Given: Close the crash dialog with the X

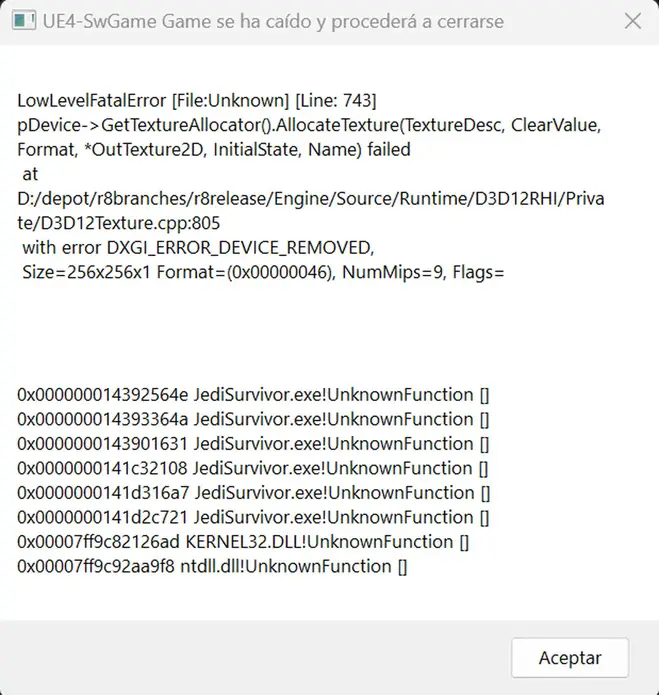Looking at the screenshot, I should [632, 21].
